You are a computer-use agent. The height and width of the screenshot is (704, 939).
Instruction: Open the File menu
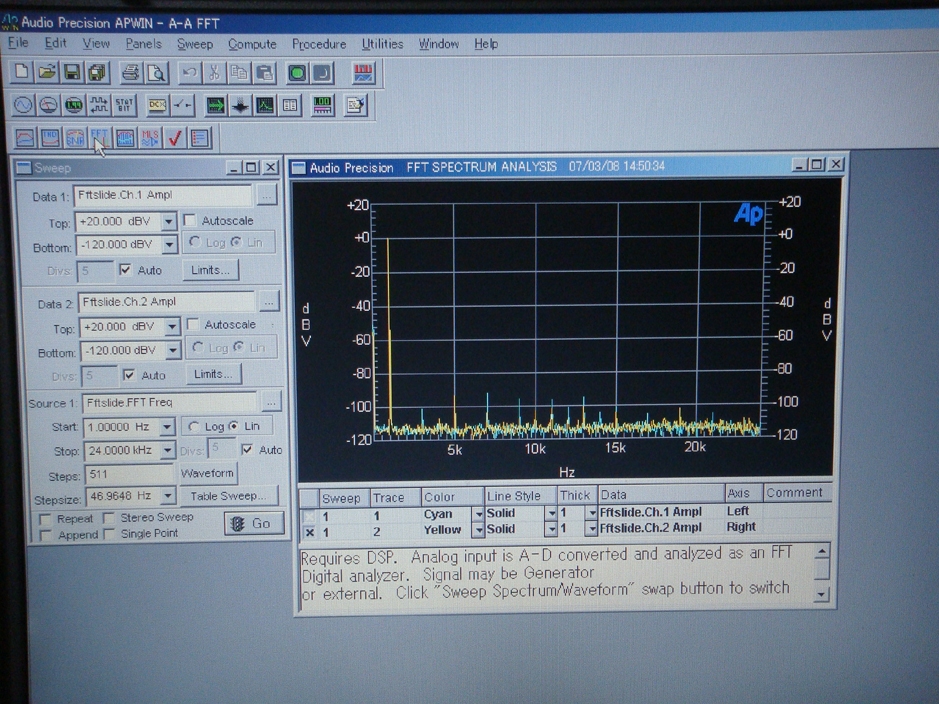[x=18, y=43]
